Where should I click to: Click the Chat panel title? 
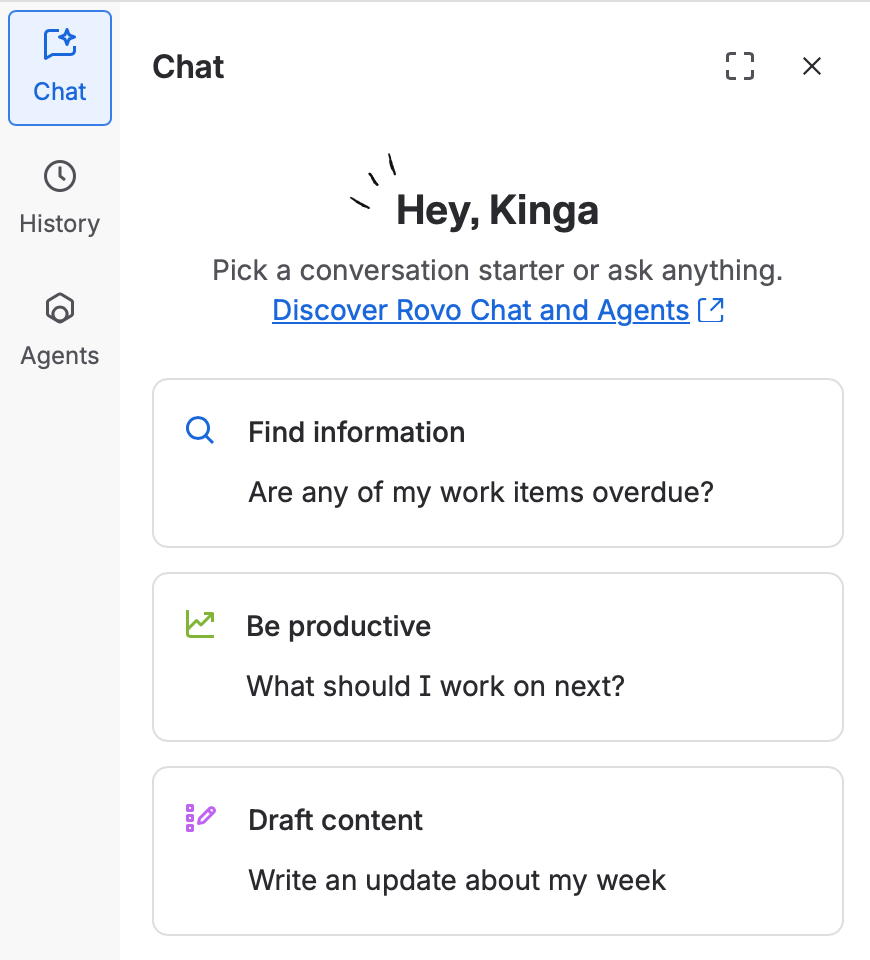point(188,67)
